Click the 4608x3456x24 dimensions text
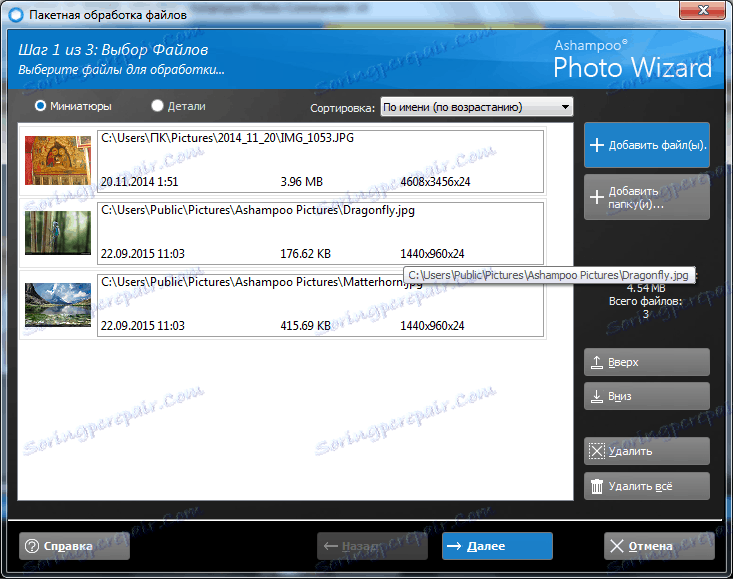 [x=435, y=182]
